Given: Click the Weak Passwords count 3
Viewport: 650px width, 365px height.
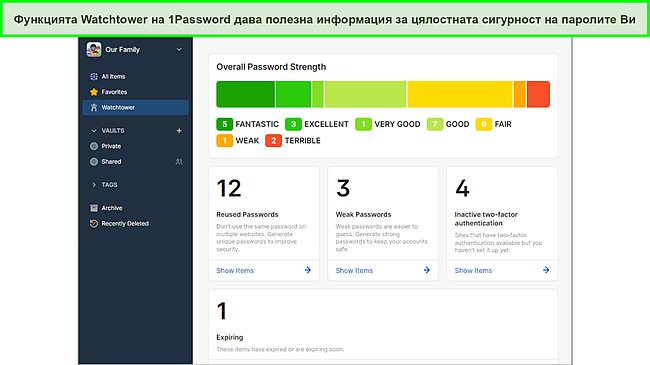Looking at the screenshot, I should [343, 189].
